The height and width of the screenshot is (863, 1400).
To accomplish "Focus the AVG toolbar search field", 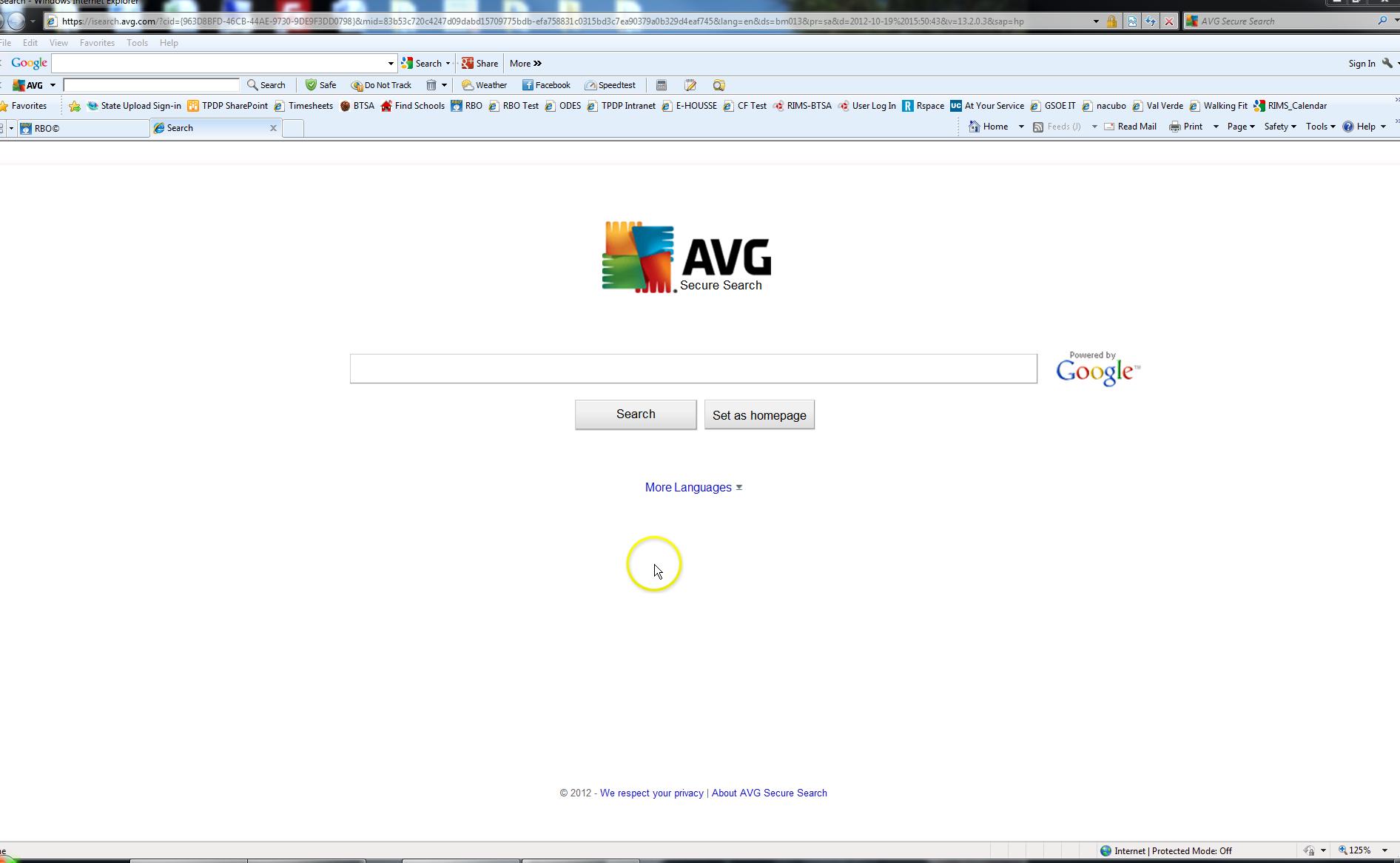I will click(151, 85).
